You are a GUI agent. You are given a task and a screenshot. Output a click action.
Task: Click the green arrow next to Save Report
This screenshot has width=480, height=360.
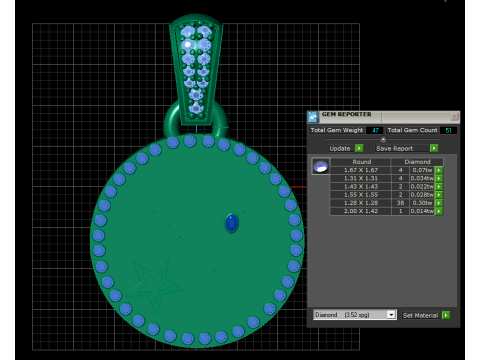(434, 148)
